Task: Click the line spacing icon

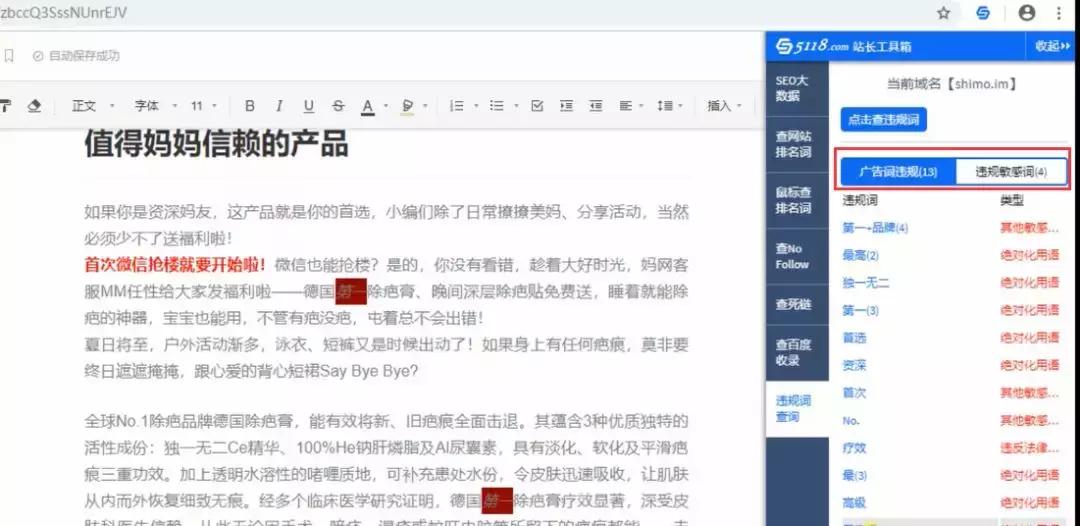Action: (665, 106)
